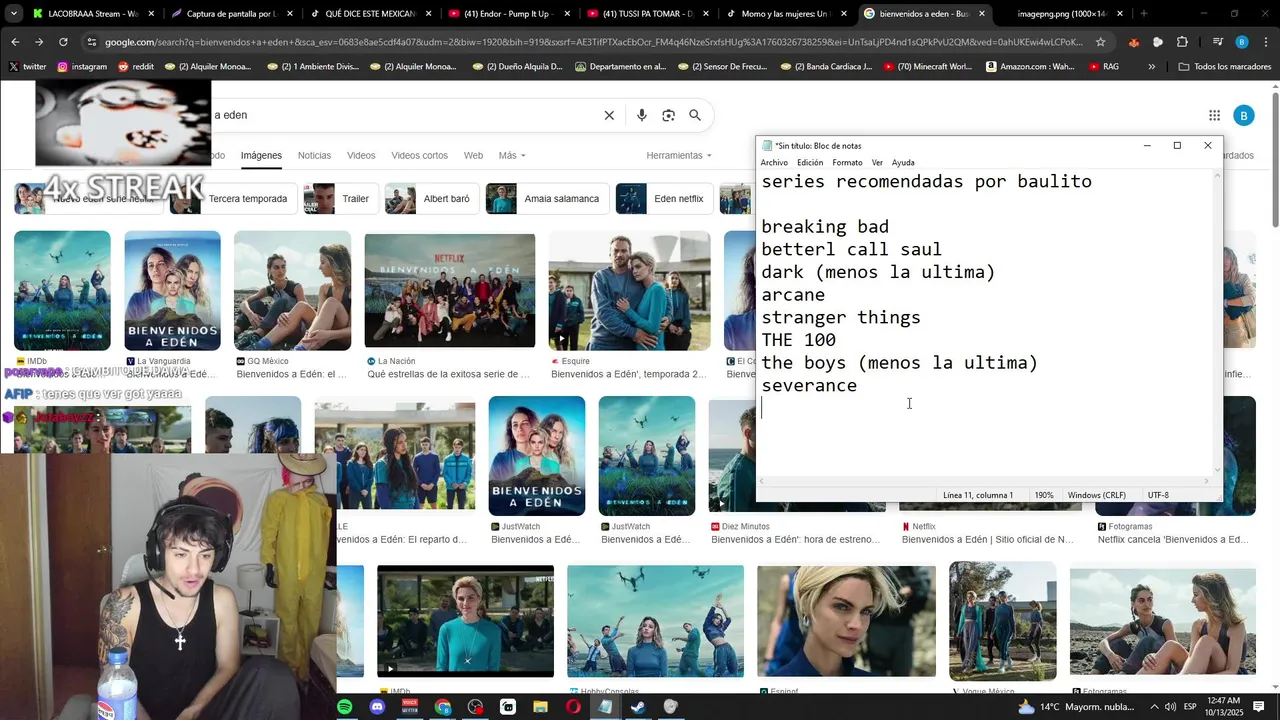The image size is (1280, 720).
Task: Go back in Chrome
Action: click(15, 42)
